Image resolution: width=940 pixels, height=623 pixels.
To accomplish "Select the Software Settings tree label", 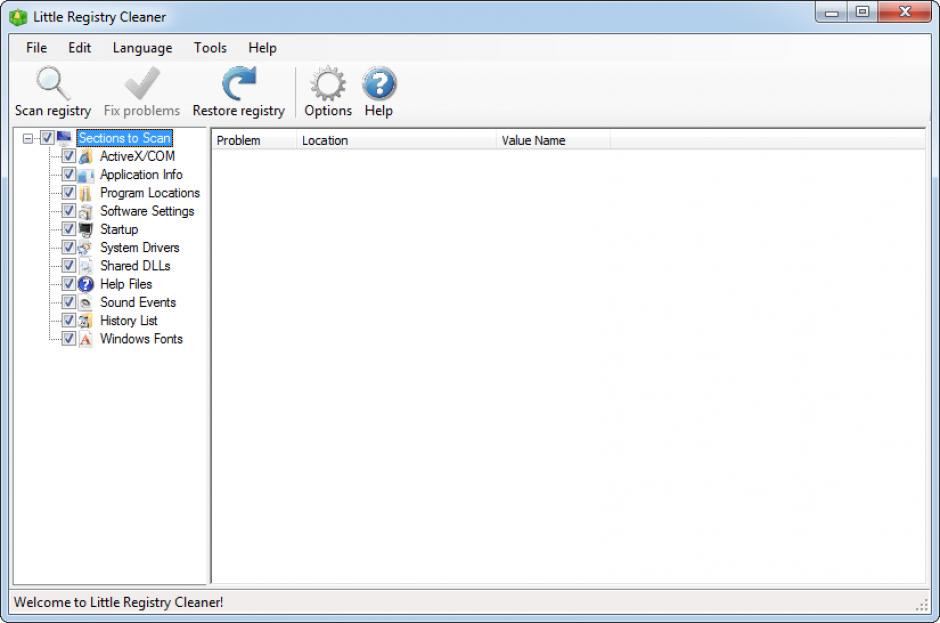I will point(147,211).
